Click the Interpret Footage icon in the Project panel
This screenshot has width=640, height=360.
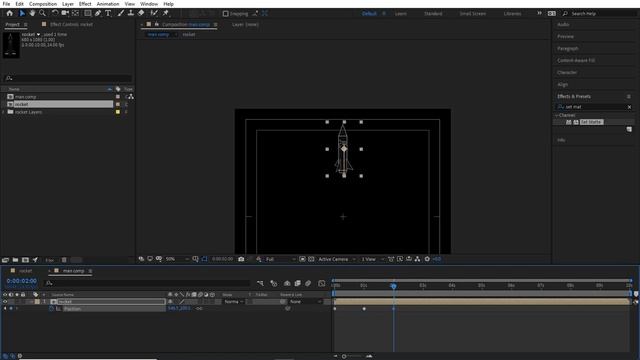5,260
